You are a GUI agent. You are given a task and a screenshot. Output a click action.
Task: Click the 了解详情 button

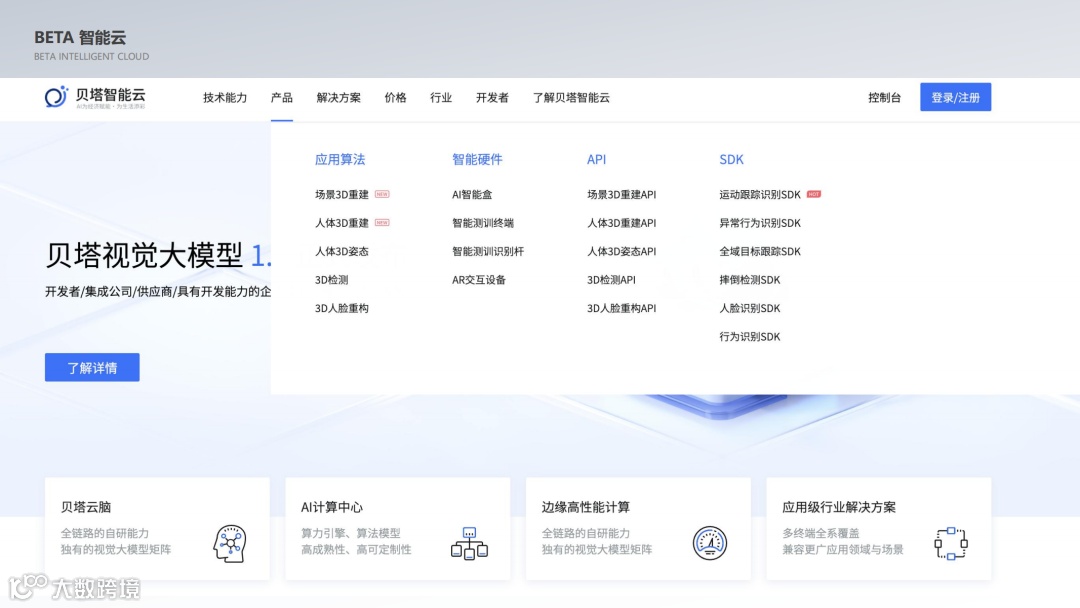point(92,368)
